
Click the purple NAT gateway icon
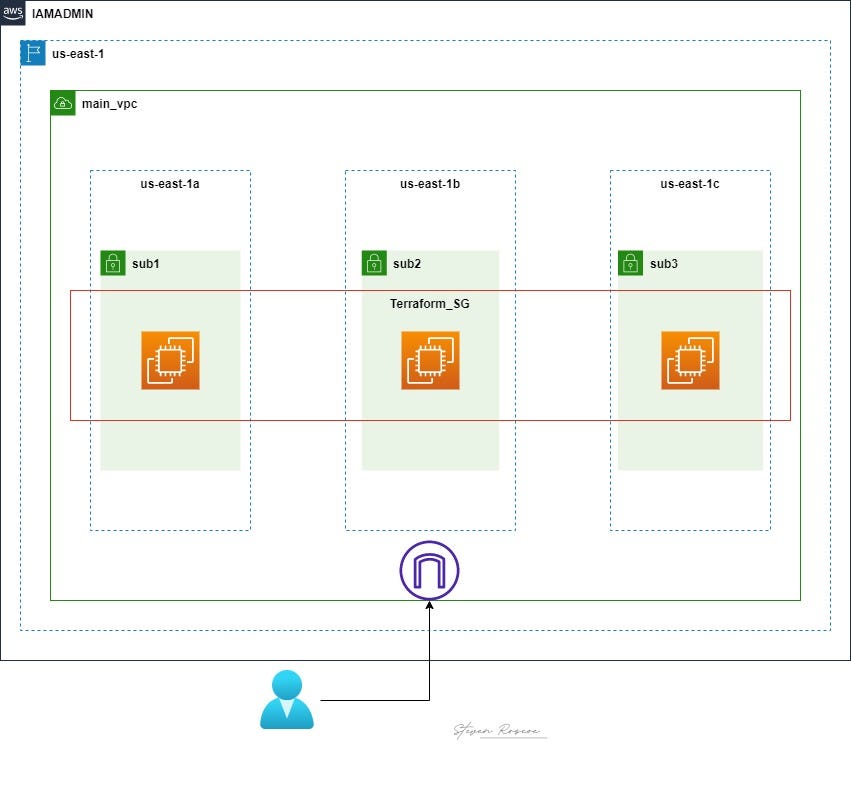tap(429, 571)
